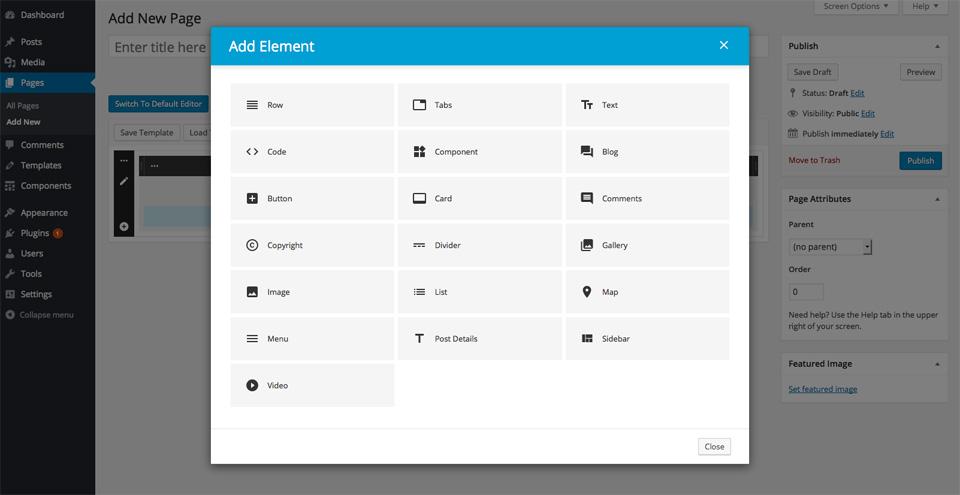The width and height of the screenshot is (960, 495).
Task: Insert a Blog element
Action: pos(647,151)
